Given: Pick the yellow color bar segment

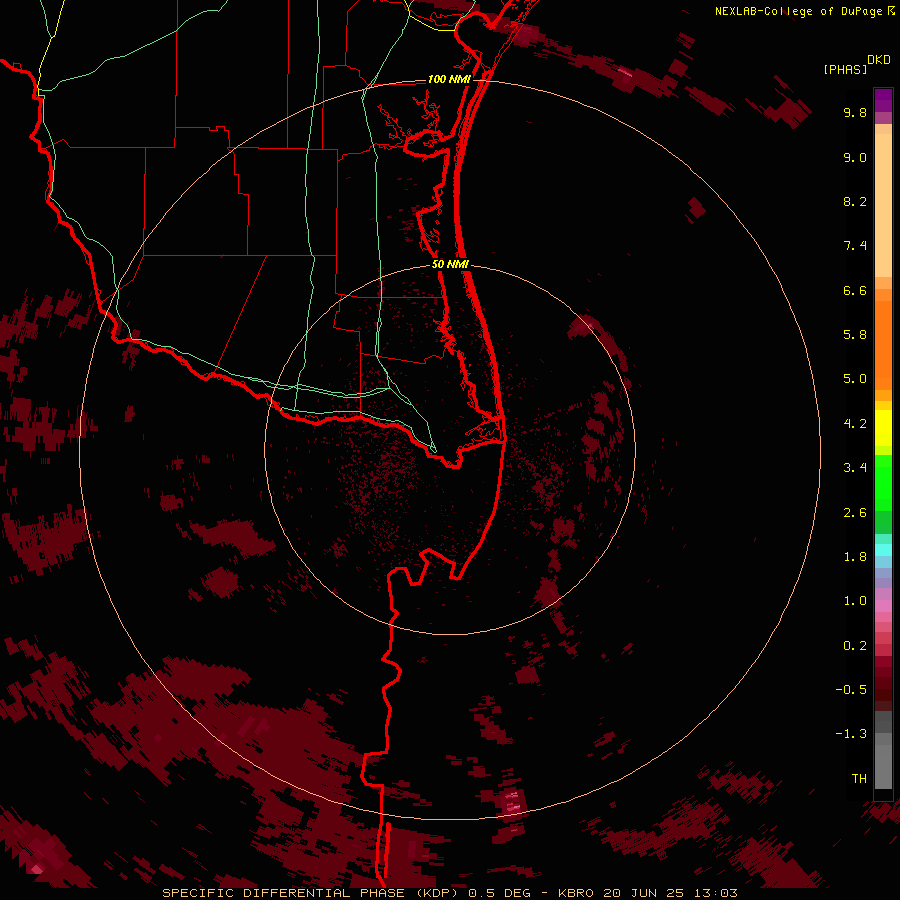Looking at the screenshot, I should click(x=883, y=428).
